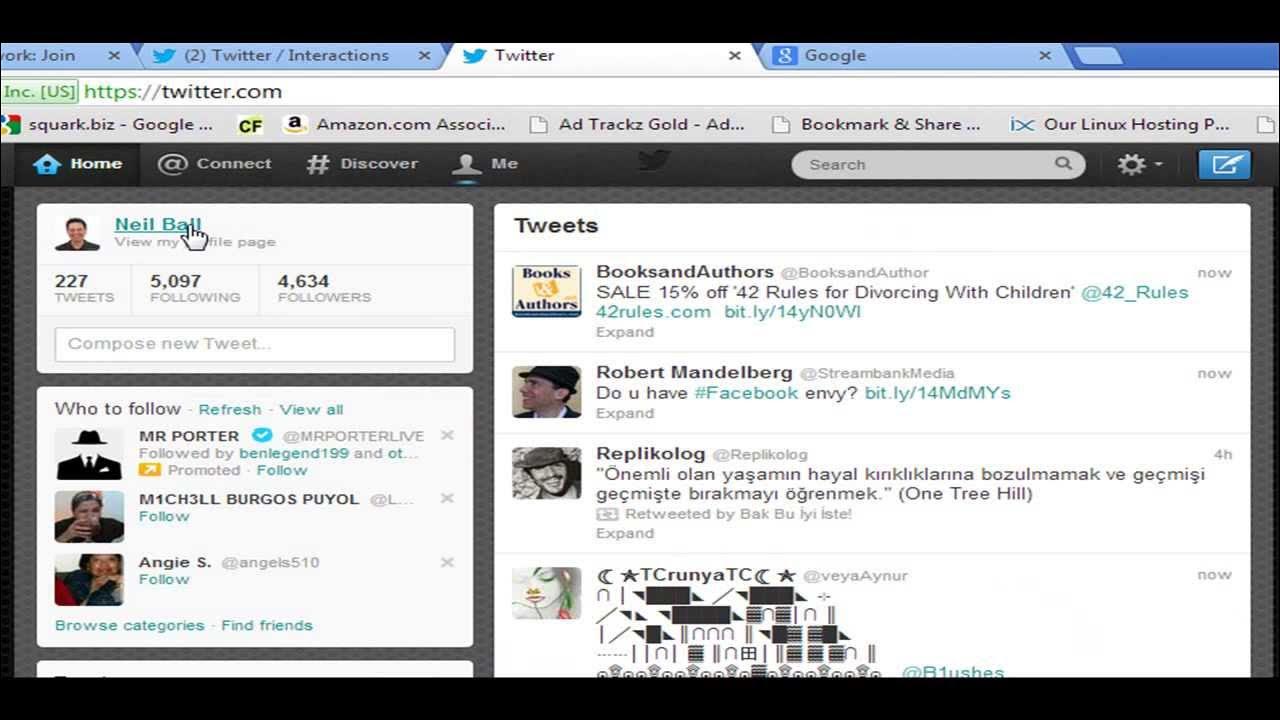
Task: Open the settings gear dropdown
Action: [1139, 164]
